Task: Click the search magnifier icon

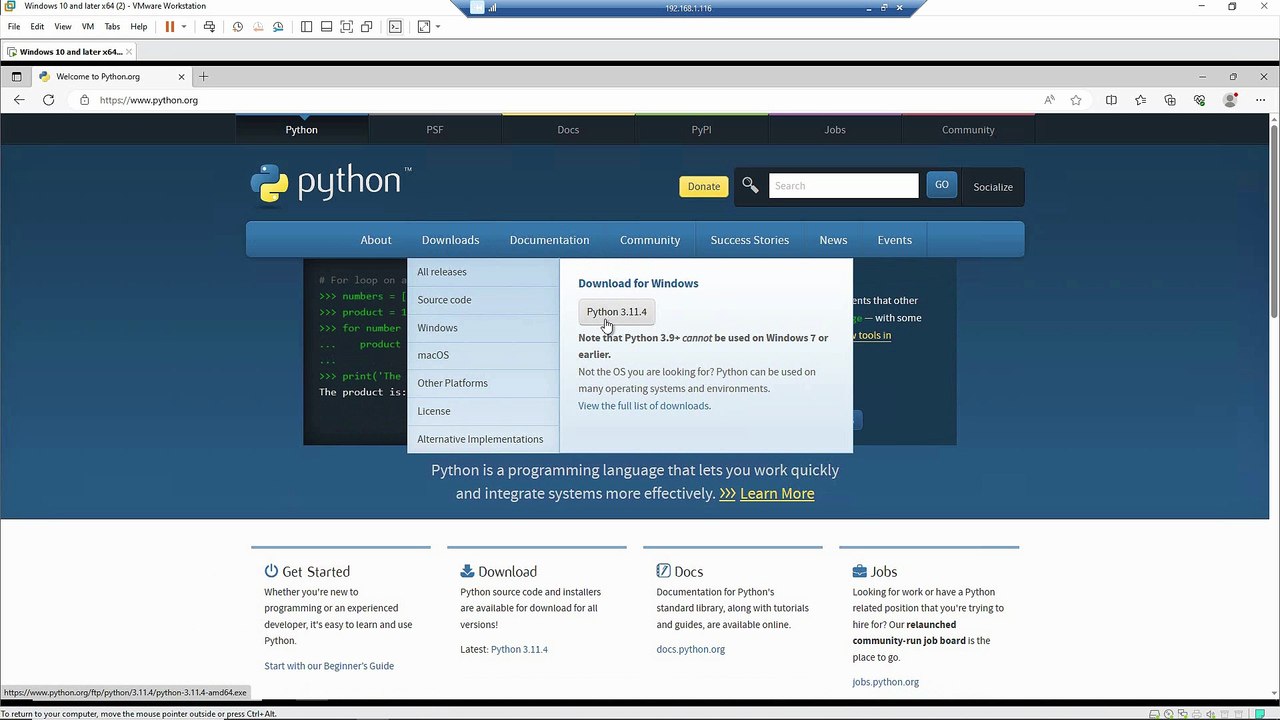Action: point(750,185)
